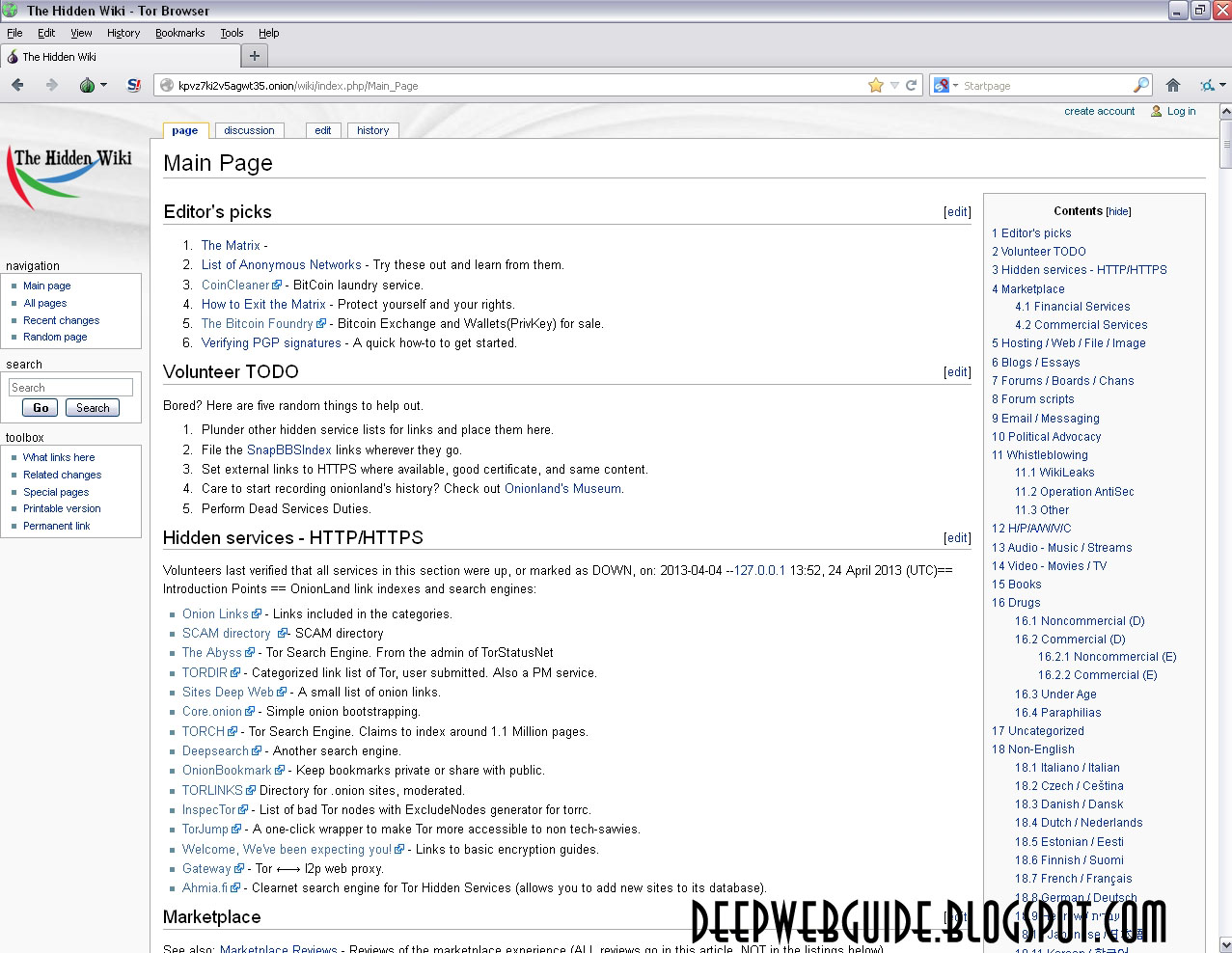Screen dimensions: 1232x953
Task: Open Permanent link in toolbox
Action: (x=56, y=526)
